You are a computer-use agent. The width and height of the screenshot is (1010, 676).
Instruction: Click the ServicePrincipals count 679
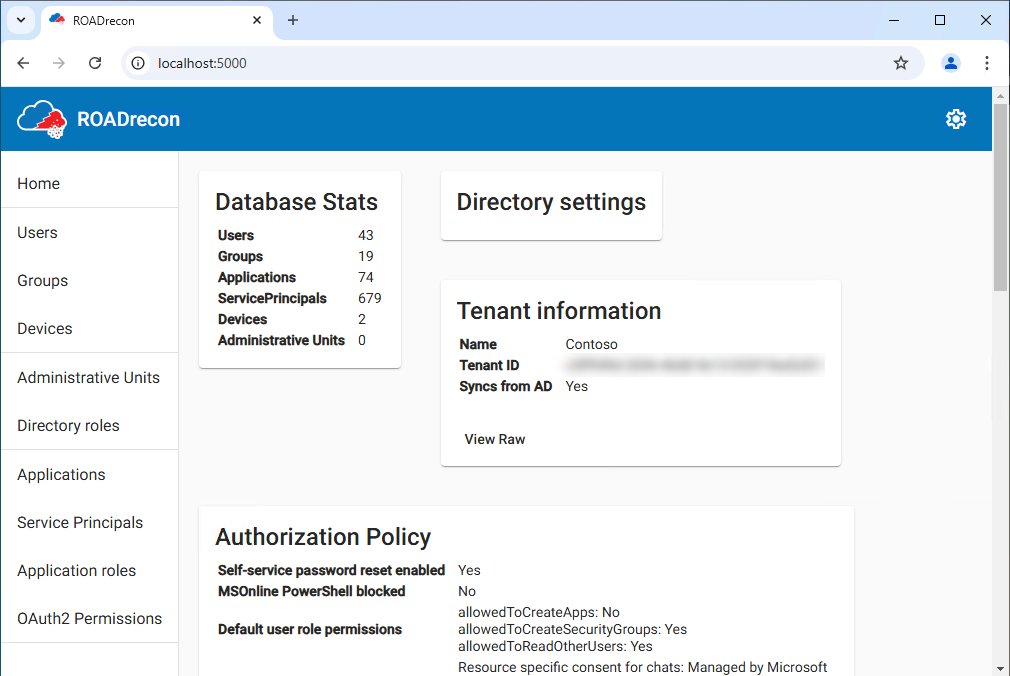click(370, 298)
